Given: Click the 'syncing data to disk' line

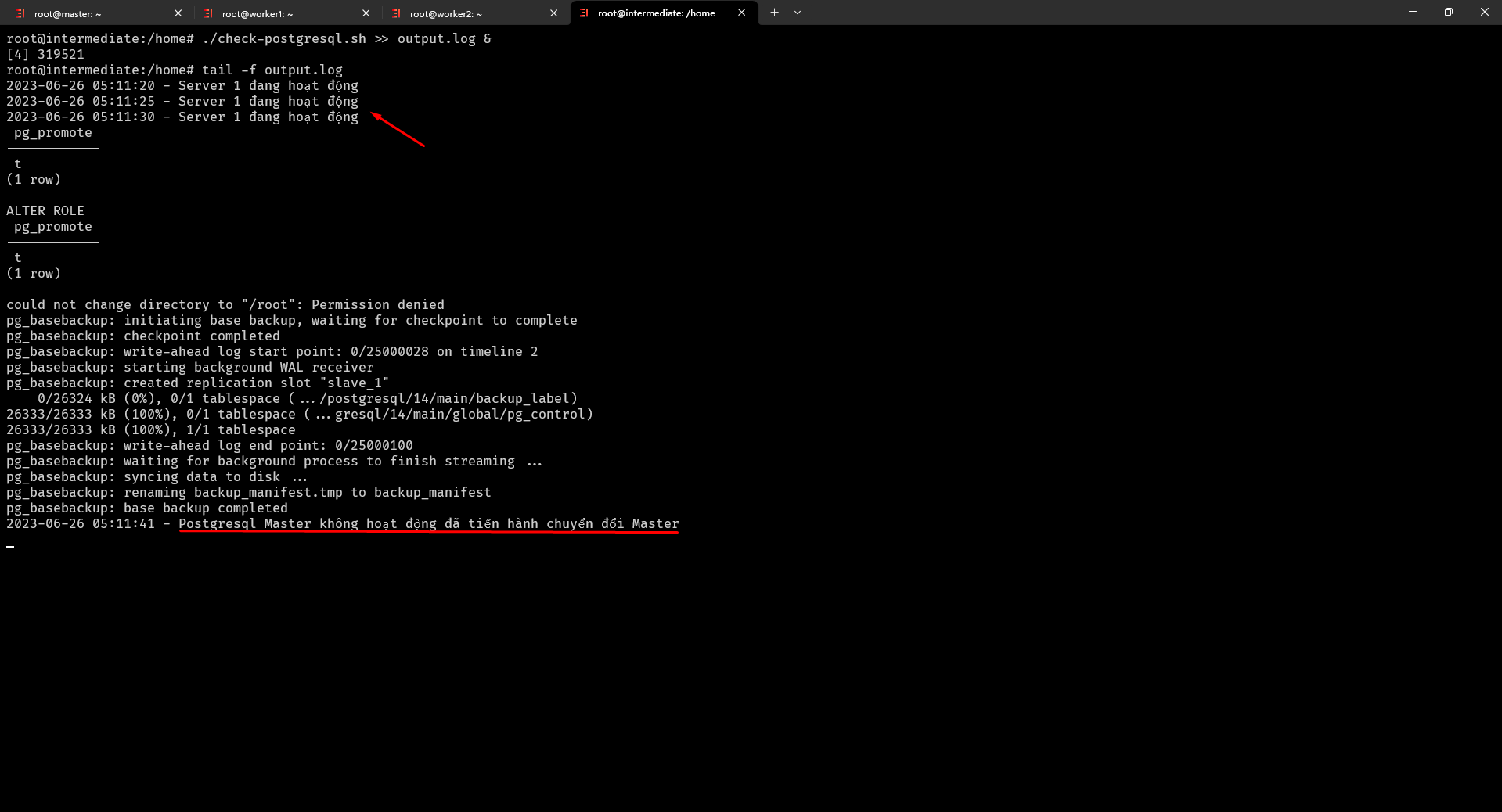Looking at the screenshot, I should tap(157, 476).
